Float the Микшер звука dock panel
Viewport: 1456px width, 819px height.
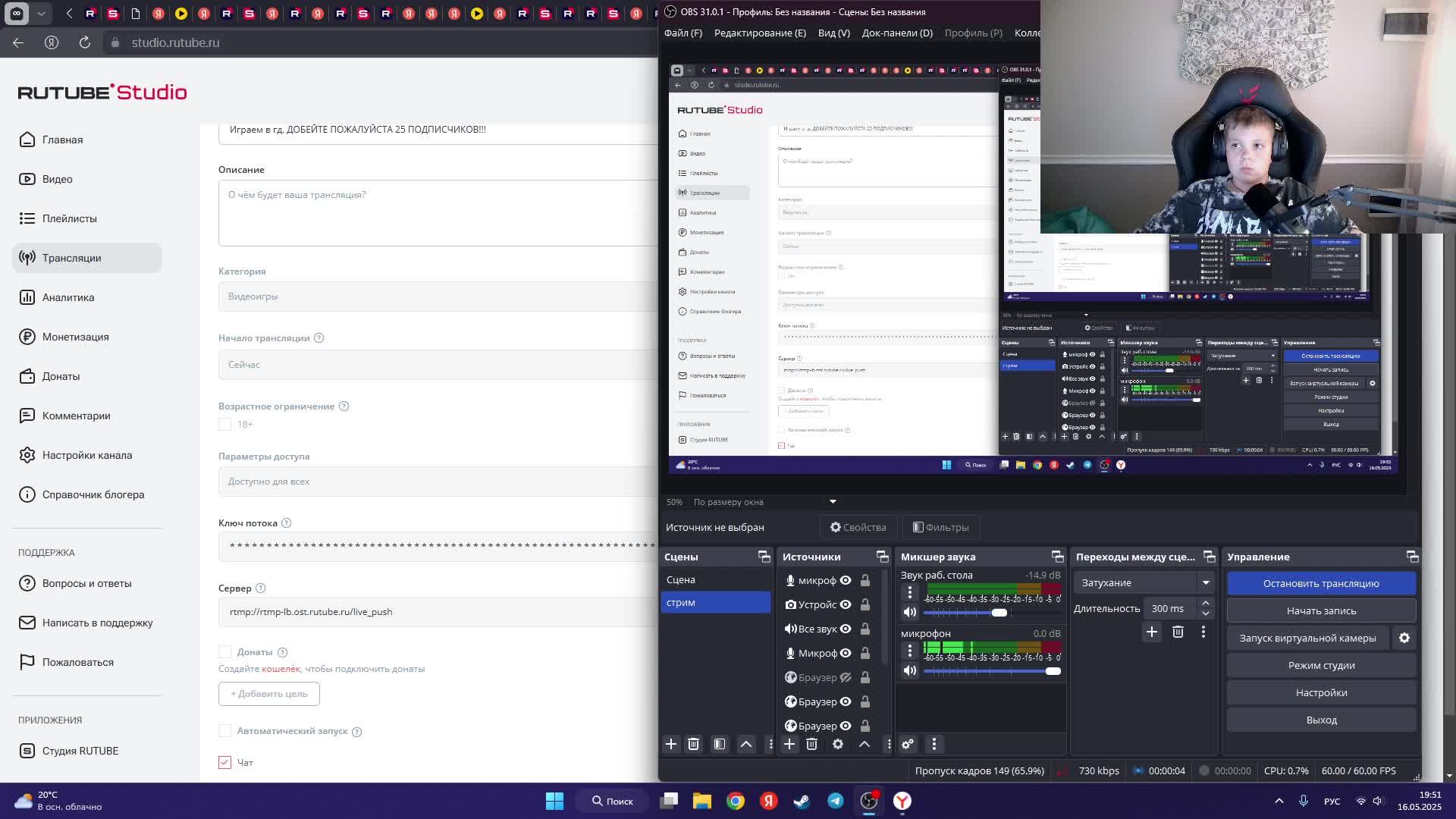pyautogui.click(x=1058, y=557)
